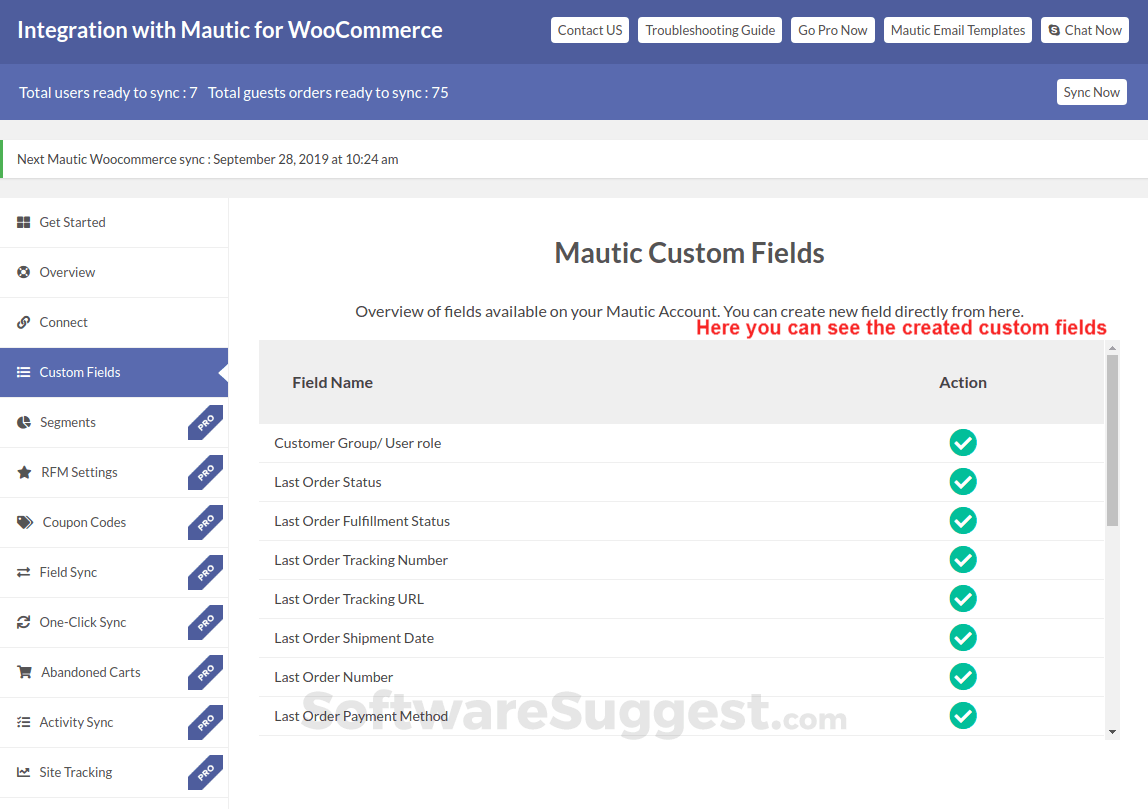Click the PRO badge beside One-Click Sync
This screenshot has height=809, width=1148.
[x=205, y=622]
